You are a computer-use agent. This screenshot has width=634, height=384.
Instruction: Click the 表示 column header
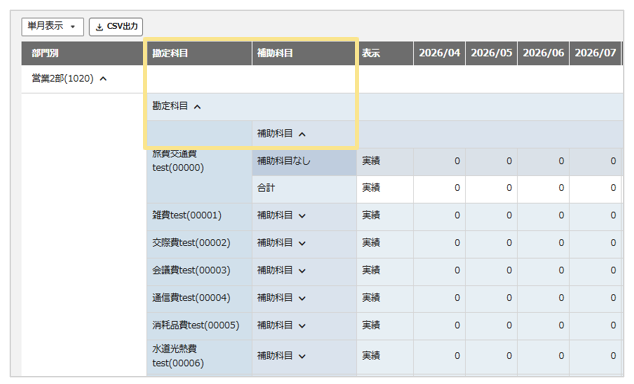pos(385,53)
